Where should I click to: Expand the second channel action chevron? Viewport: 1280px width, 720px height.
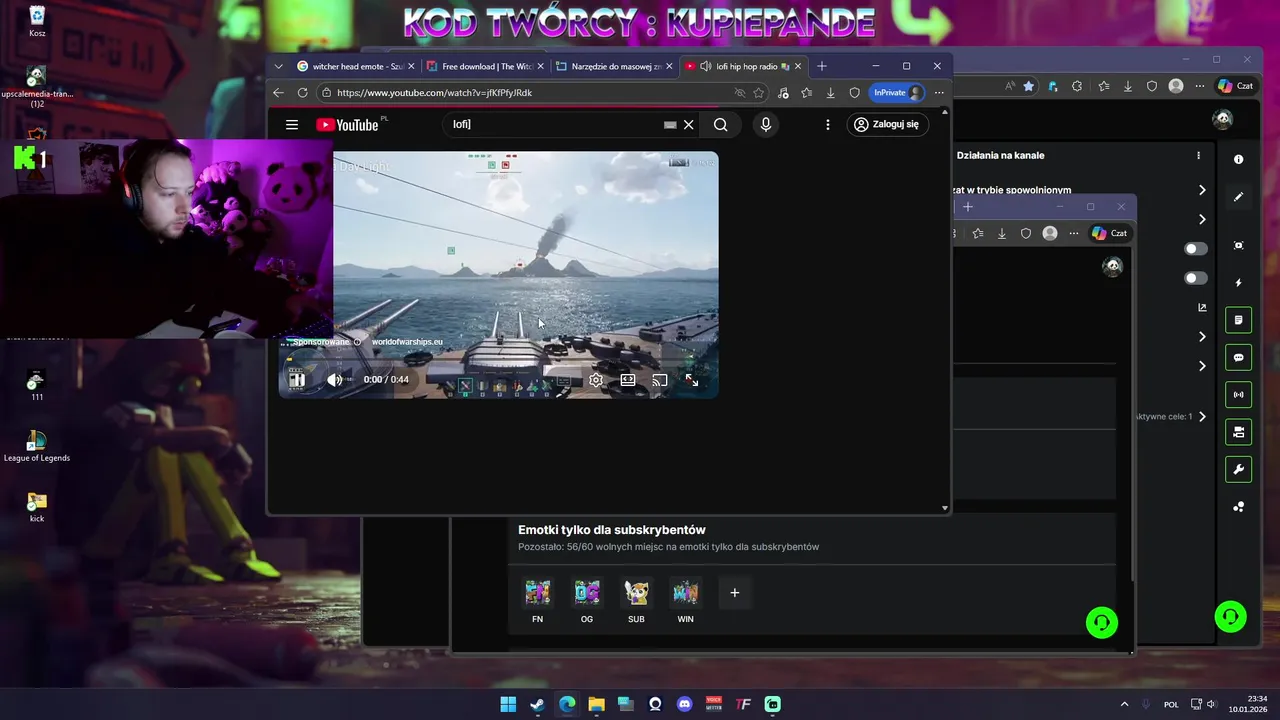[1202, 219]
